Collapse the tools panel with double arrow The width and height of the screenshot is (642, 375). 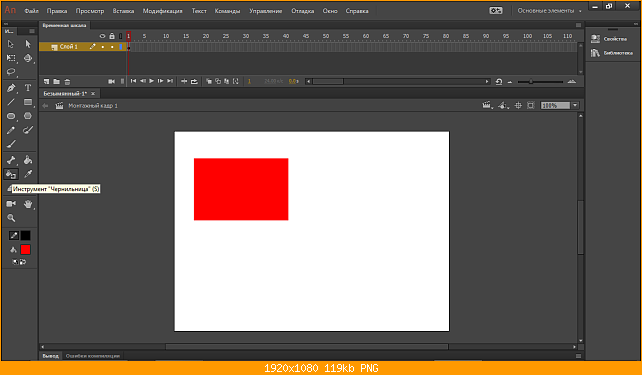(x=6, y=24)
